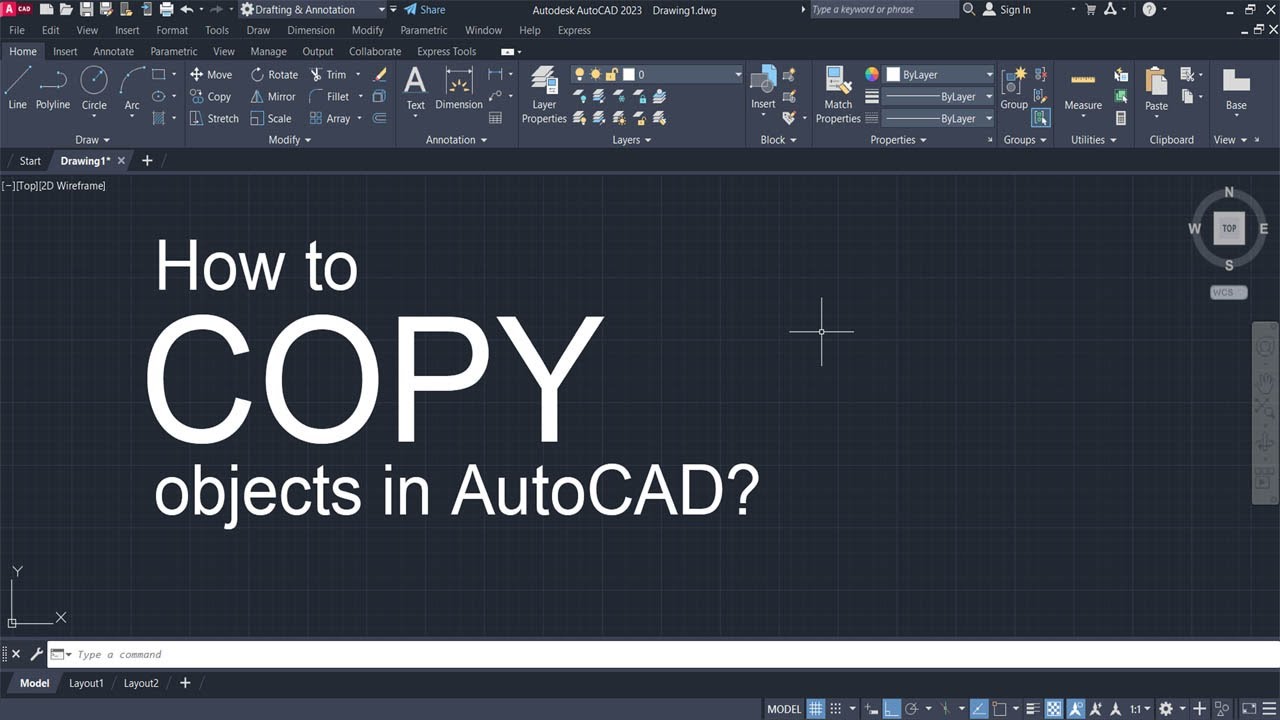Click the white layer 0 color swatch
This screenshot has width=1280, height=720.
629,75
